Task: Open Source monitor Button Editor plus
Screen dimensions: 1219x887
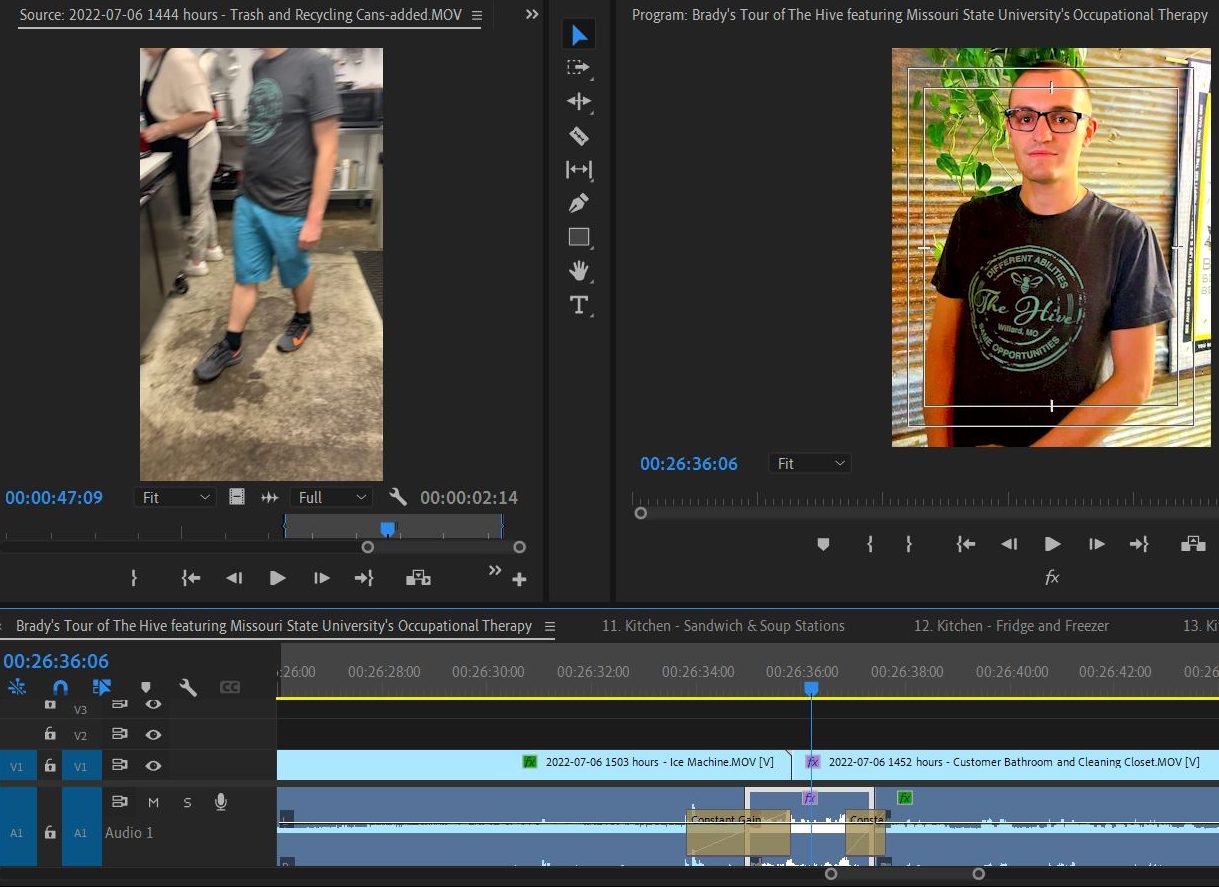Action: point(519,579)
